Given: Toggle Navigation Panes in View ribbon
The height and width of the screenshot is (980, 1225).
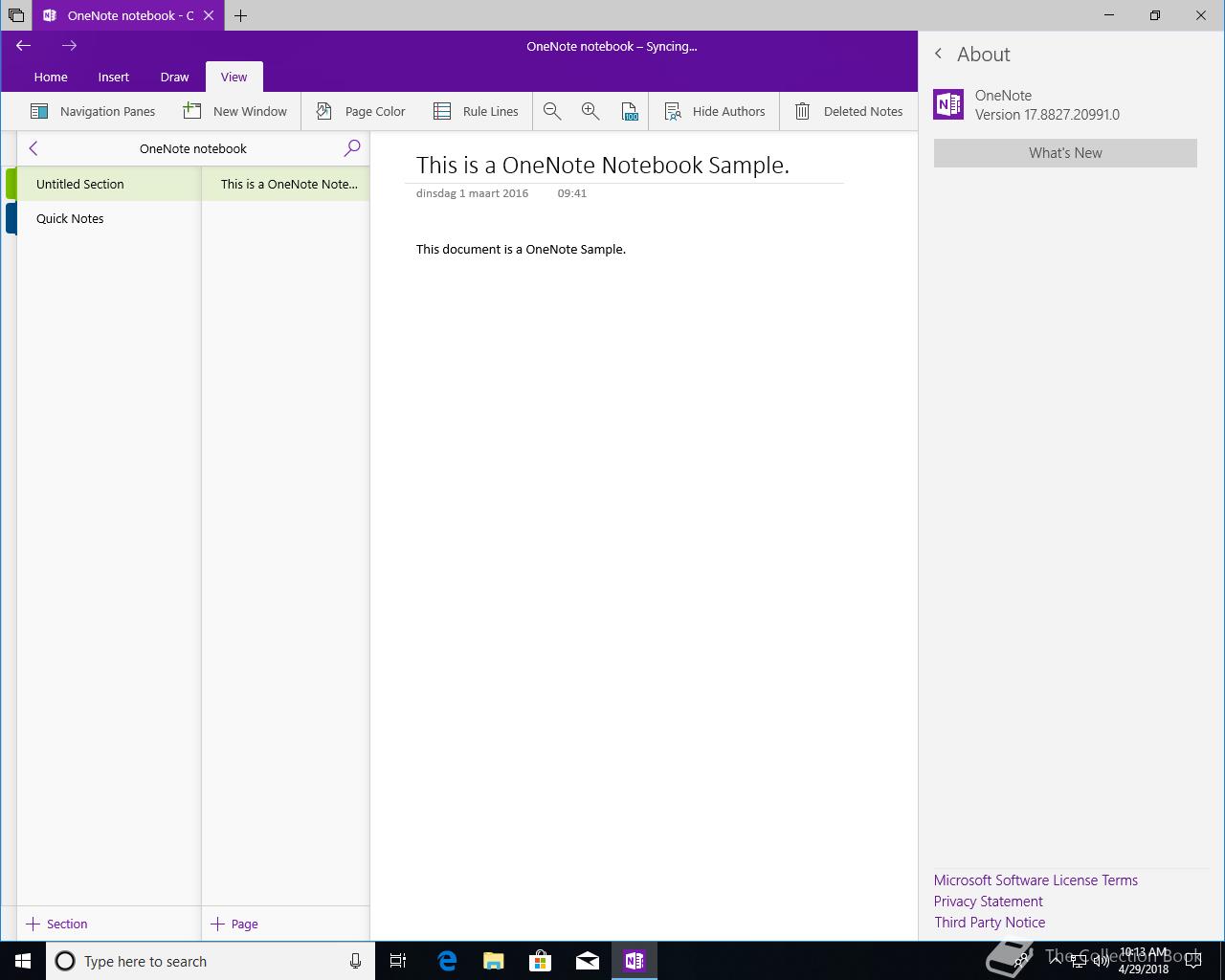Looking at the screenshot, I should [x=93, y=111].
